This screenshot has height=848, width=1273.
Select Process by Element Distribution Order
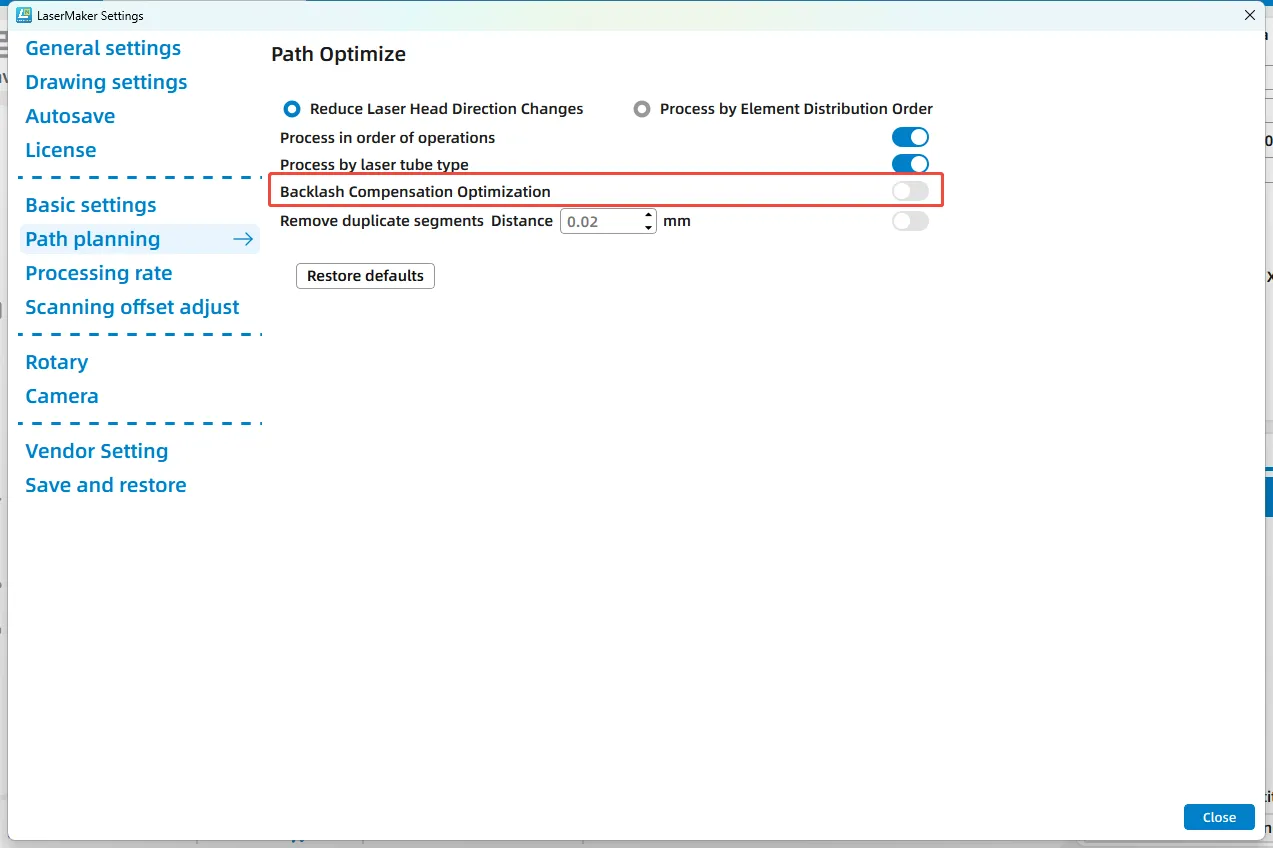click(x=642, y=109)
